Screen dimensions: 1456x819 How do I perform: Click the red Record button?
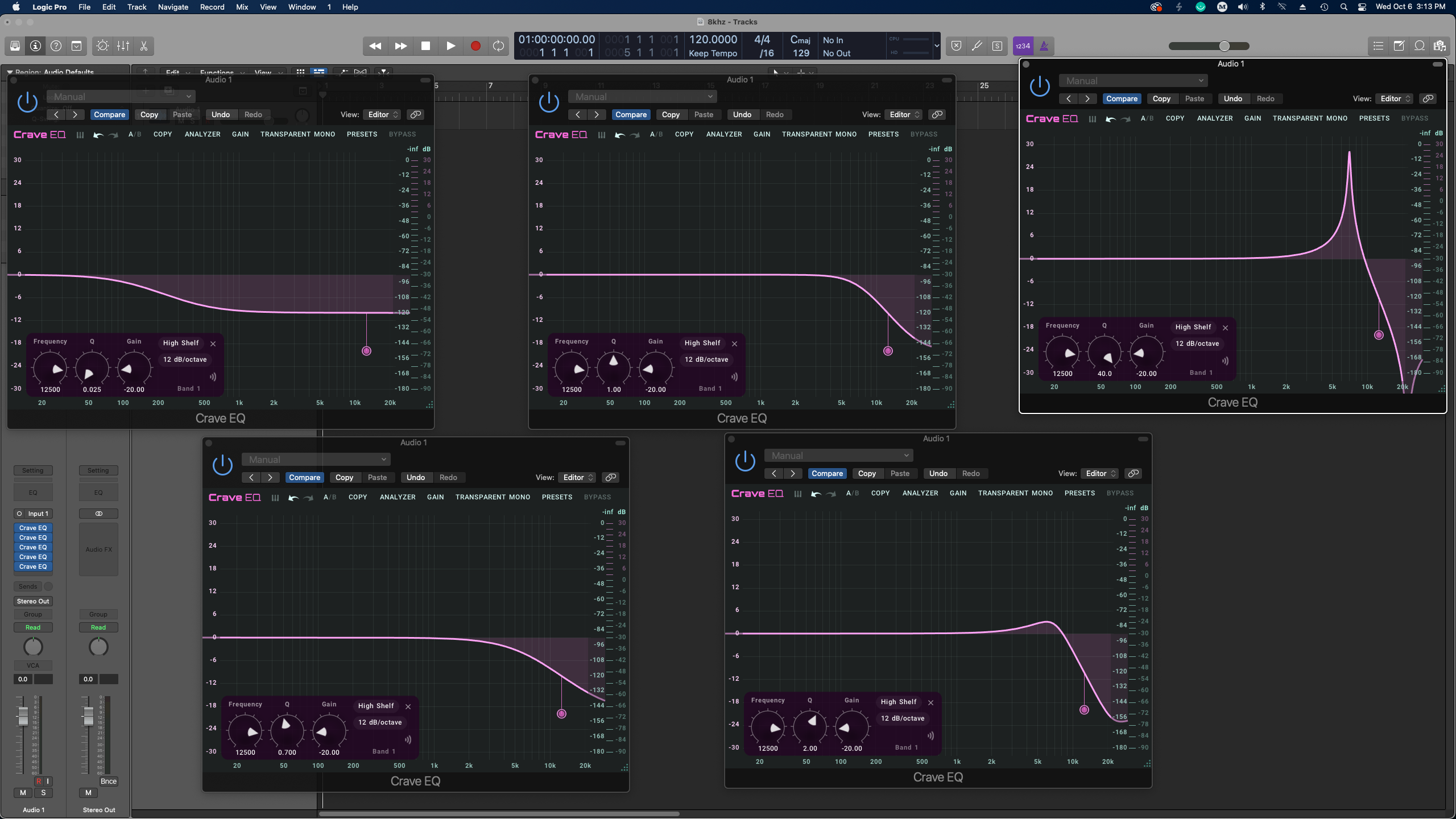coord(475,46)
